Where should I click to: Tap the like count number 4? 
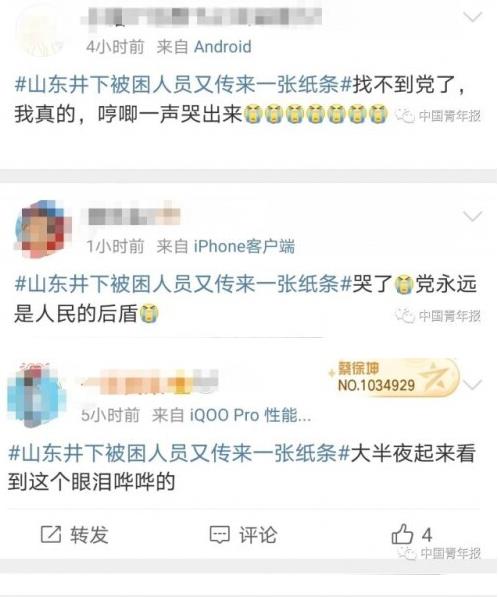coord(427,535)
